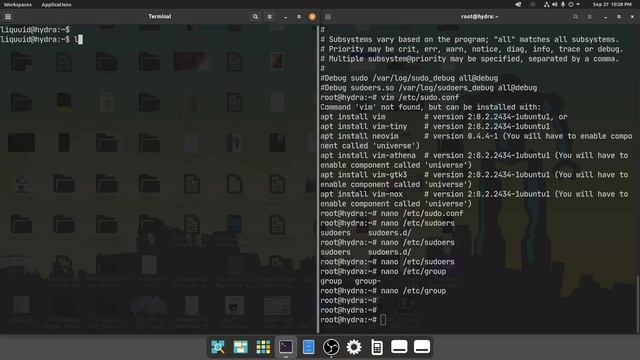Open the Workspaces overview in top bar
This screenshot has width=640, height=360.
coord(18,4)
